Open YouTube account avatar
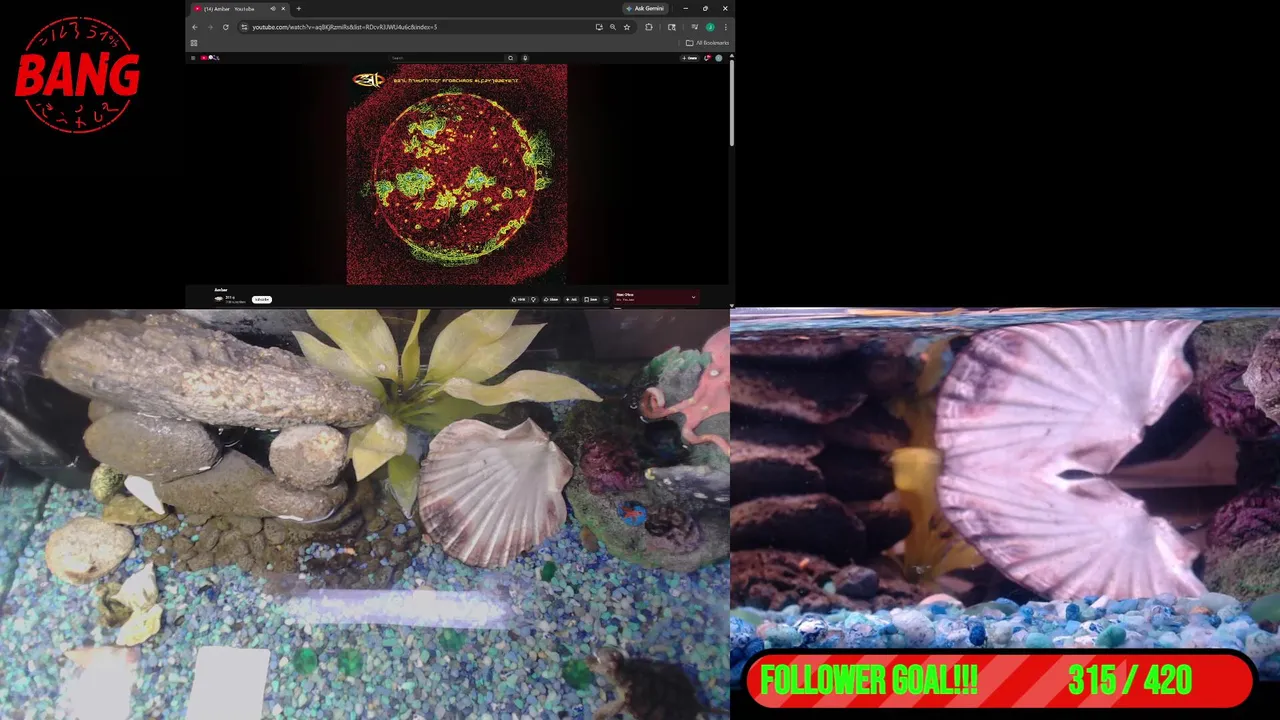Screen dimensions: 1280x720 pos(719,58)
